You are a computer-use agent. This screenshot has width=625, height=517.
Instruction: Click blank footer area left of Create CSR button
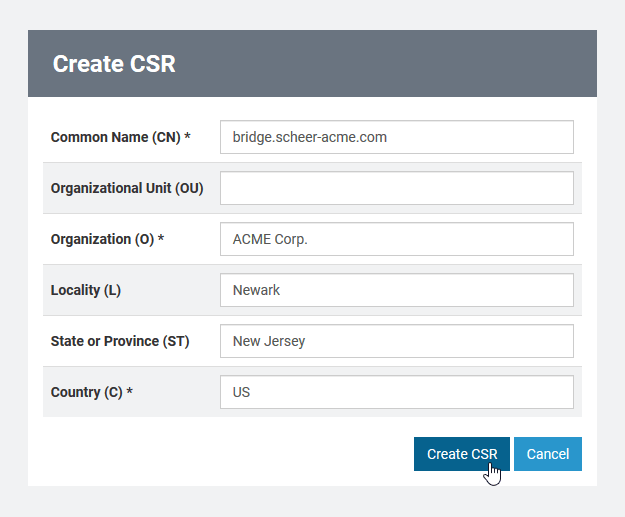point(220,454)
